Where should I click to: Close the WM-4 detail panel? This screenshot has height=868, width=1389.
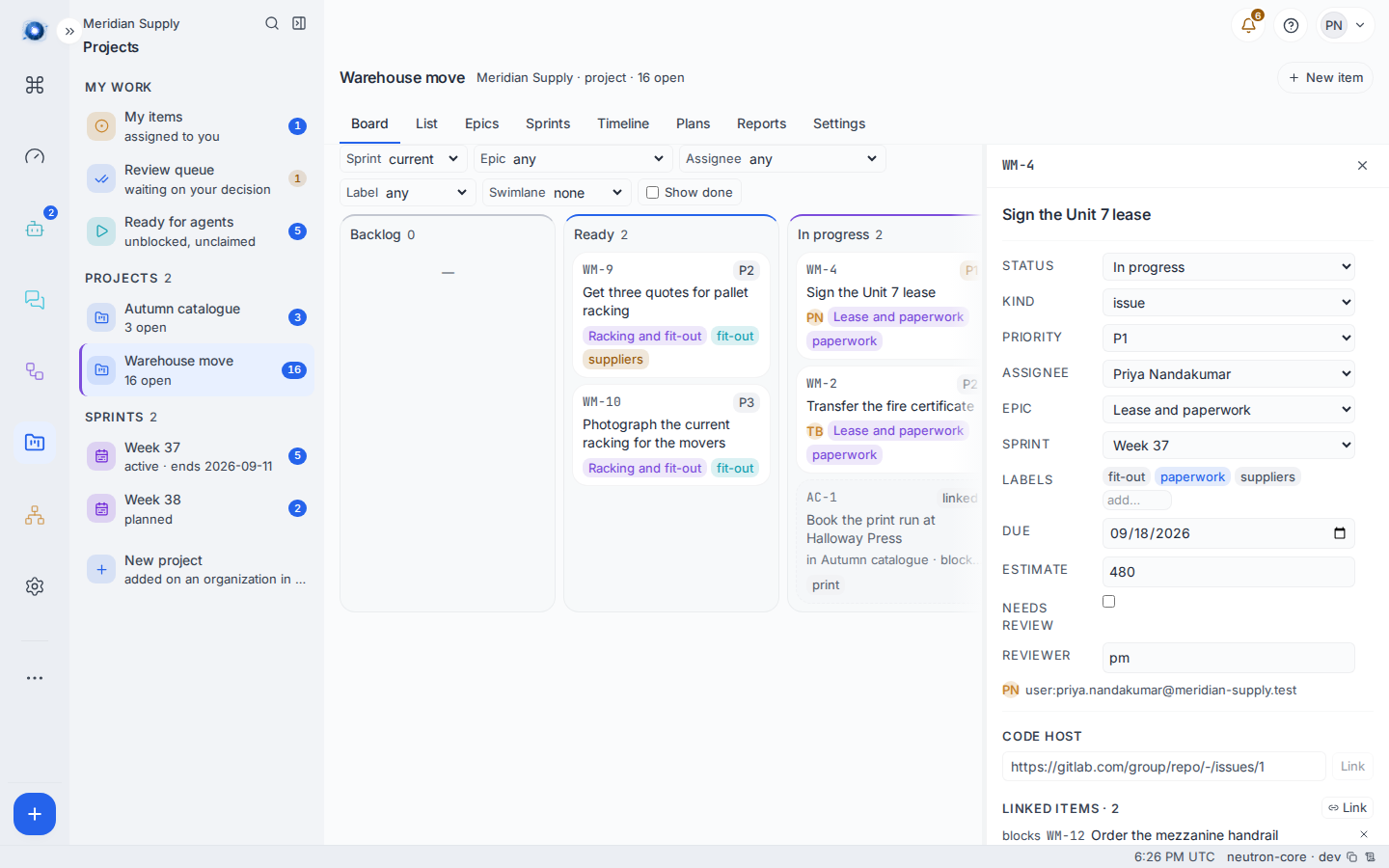pyautogui.click(x=1362, y=166)
